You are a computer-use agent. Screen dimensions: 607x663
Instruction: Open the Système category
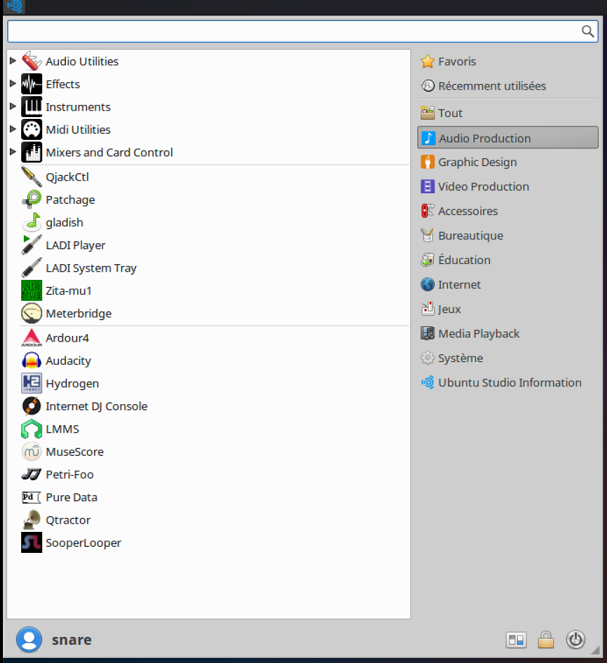(508, 358)
